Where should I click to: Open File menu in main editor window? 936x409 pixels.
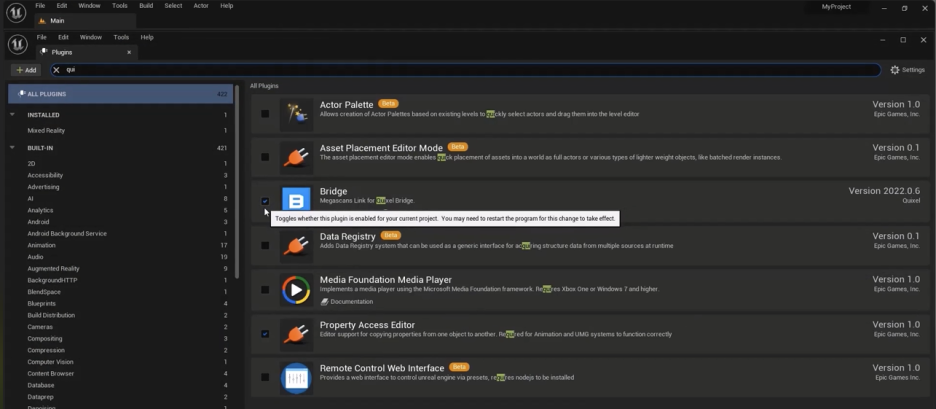click(40, 5)
